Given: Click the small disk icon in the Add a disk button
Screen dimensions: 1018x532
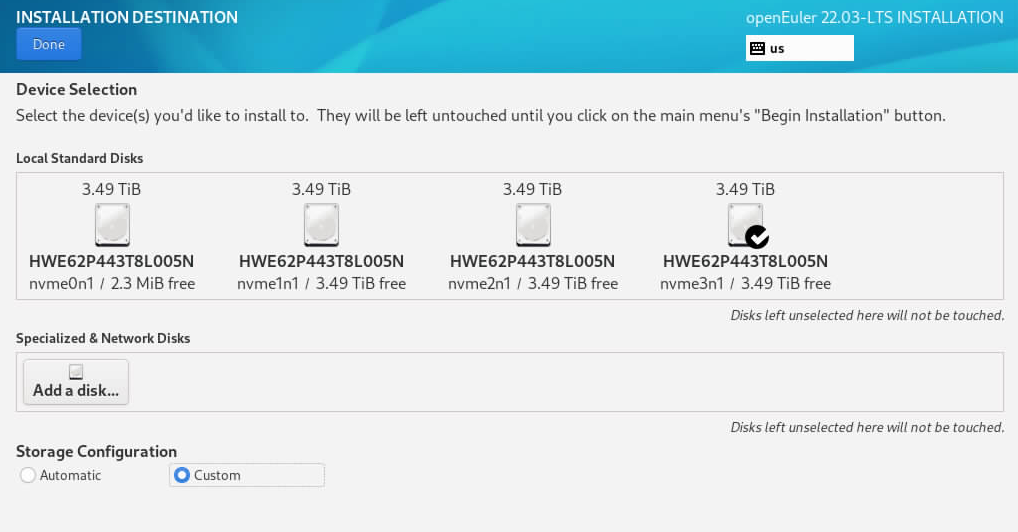Looking at the screenshot, I should pyautogui.click(x=76, y=372).
